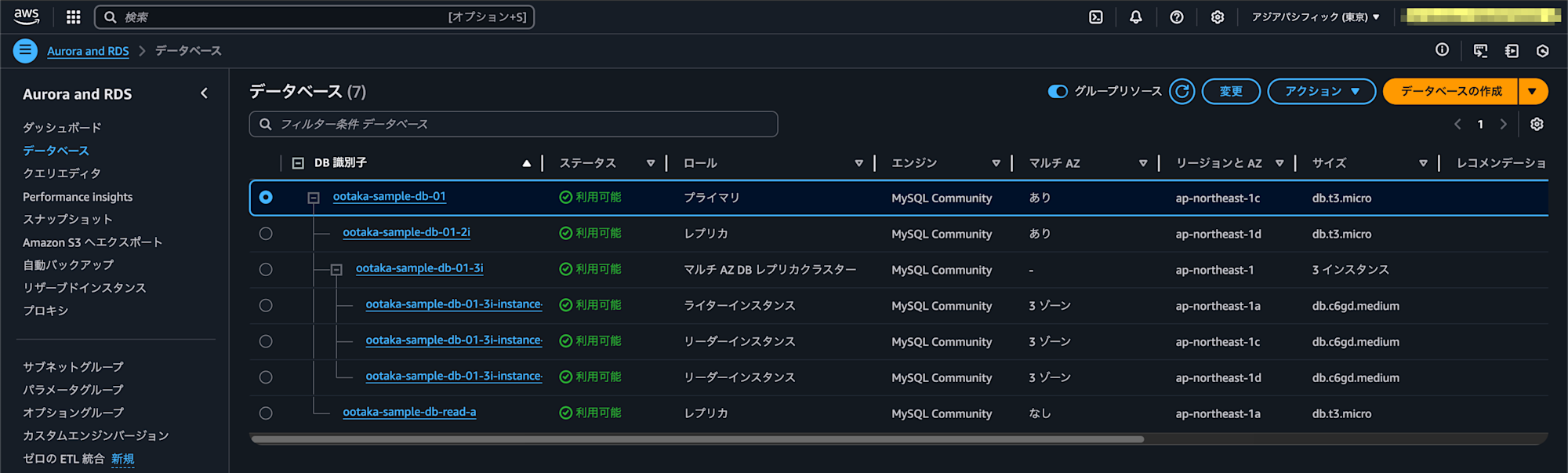Open Zero-ETL integrations in the sidebar

pyautogui.click(x=64, y=458)
